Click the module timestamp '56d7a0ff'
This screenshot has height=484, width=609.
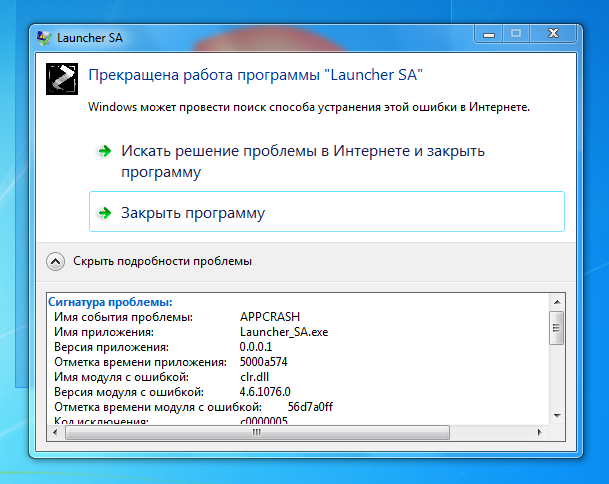[310, 407]
